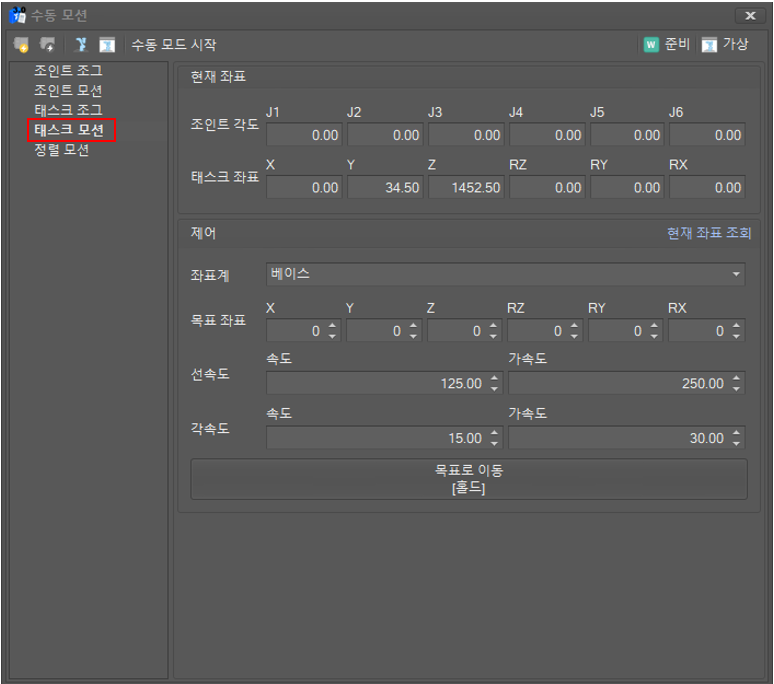
Task: Click the 가상 virtual mode icon
Action: [709, 45]
